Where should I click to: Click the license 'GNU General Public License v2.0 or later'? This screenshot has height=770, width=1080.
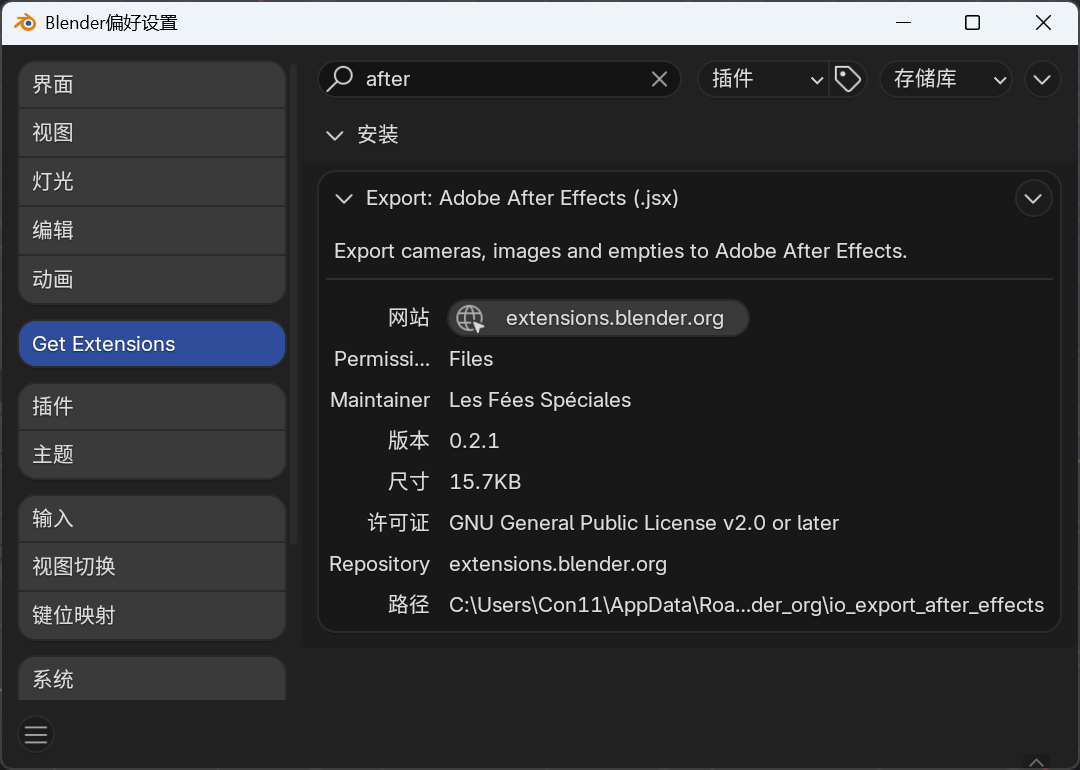[644, 523]
